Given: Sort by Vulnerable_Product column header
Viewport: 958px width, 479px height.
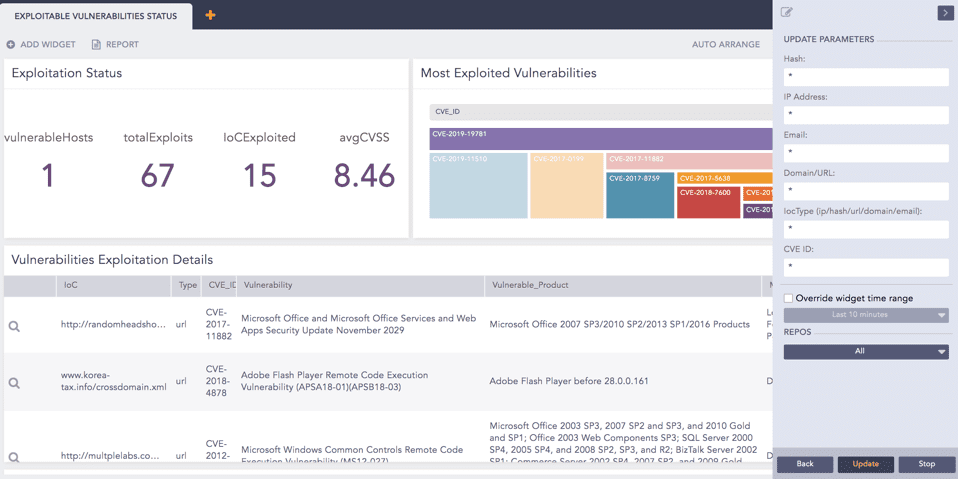Looking at the screenshot, I should pos(623,285).
